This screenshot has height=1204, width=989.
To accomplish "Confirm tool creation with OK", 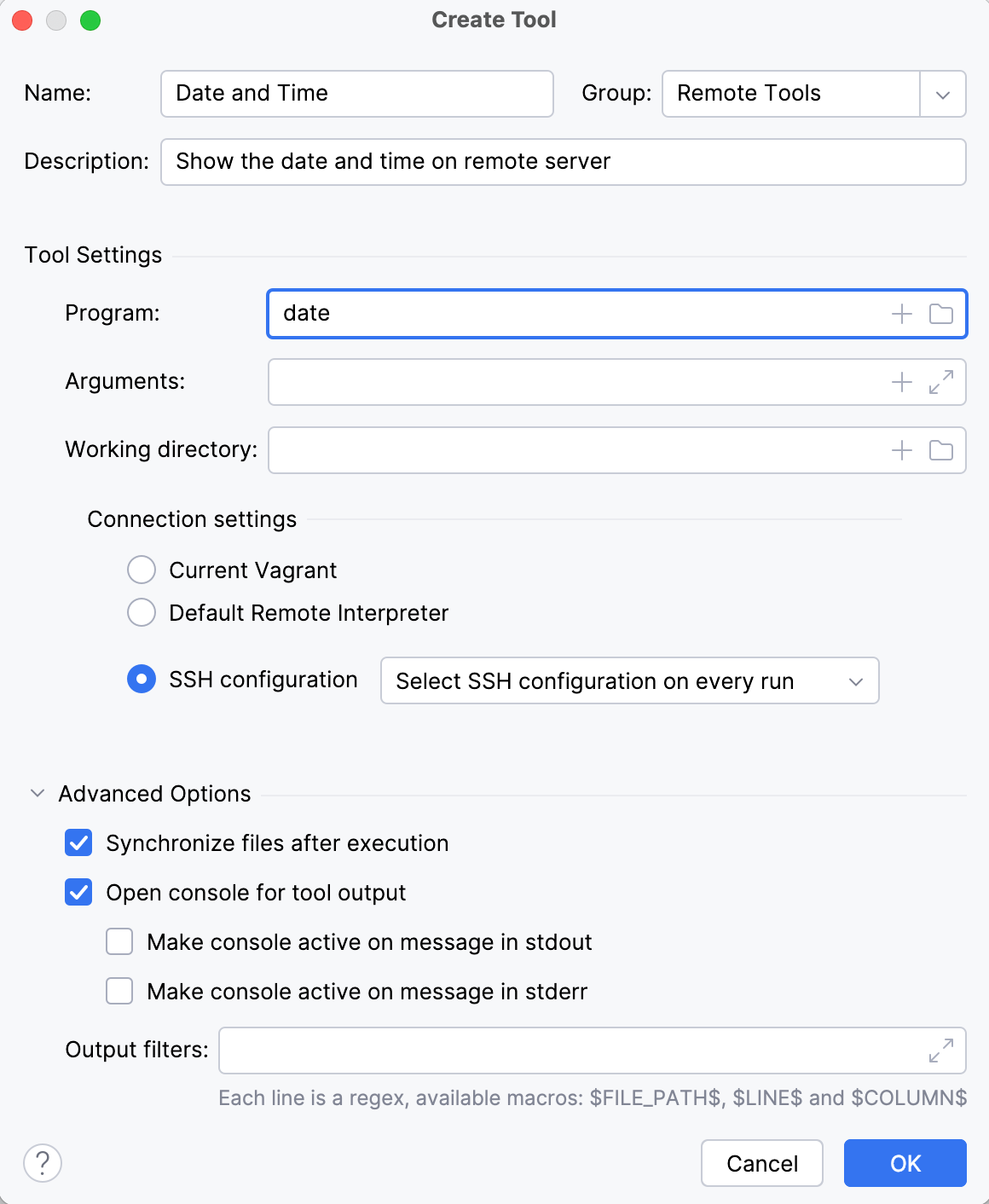I will coord(905,1163).
